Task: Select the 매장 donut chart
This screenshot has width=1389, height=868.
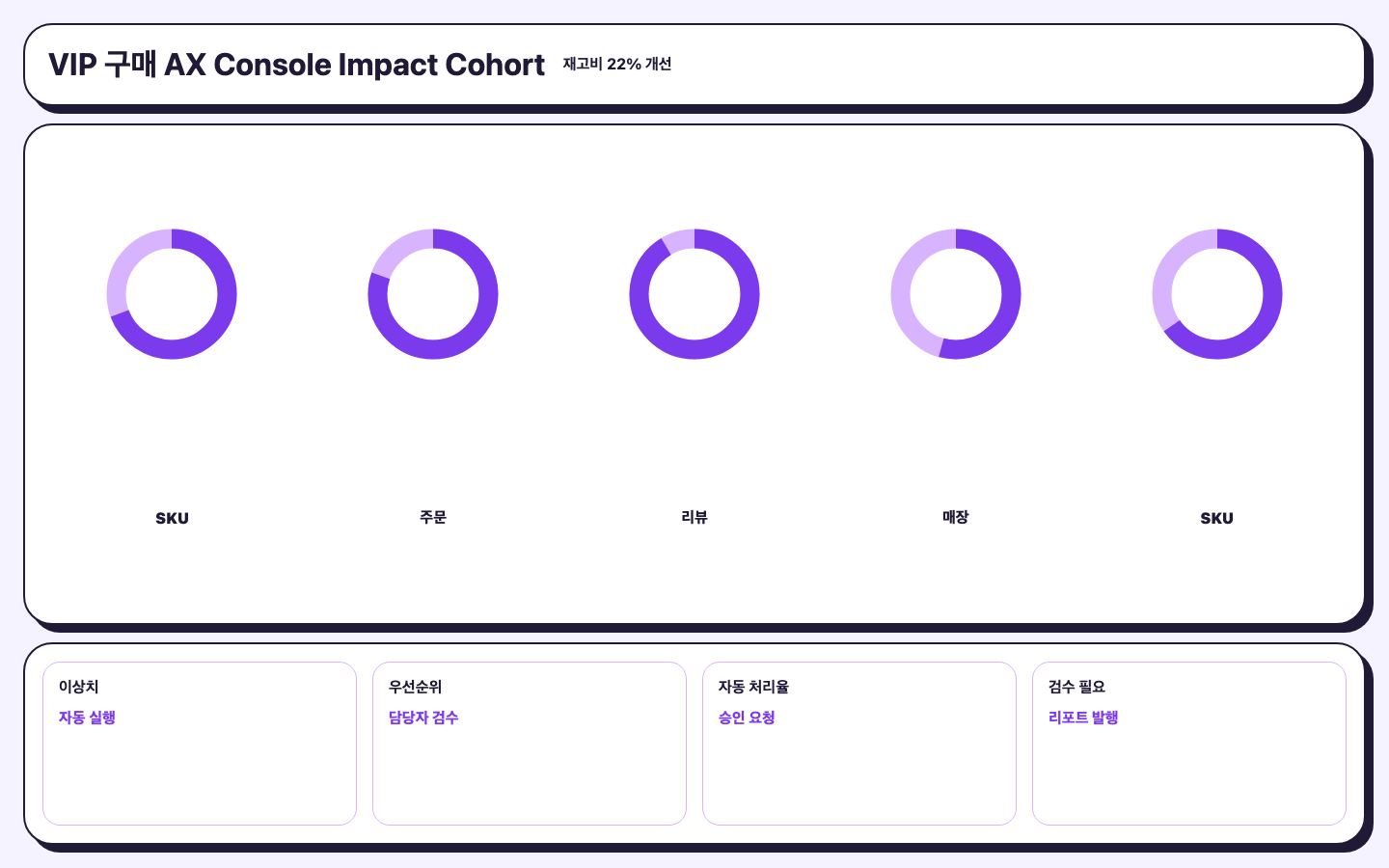Action: point(956,294)
